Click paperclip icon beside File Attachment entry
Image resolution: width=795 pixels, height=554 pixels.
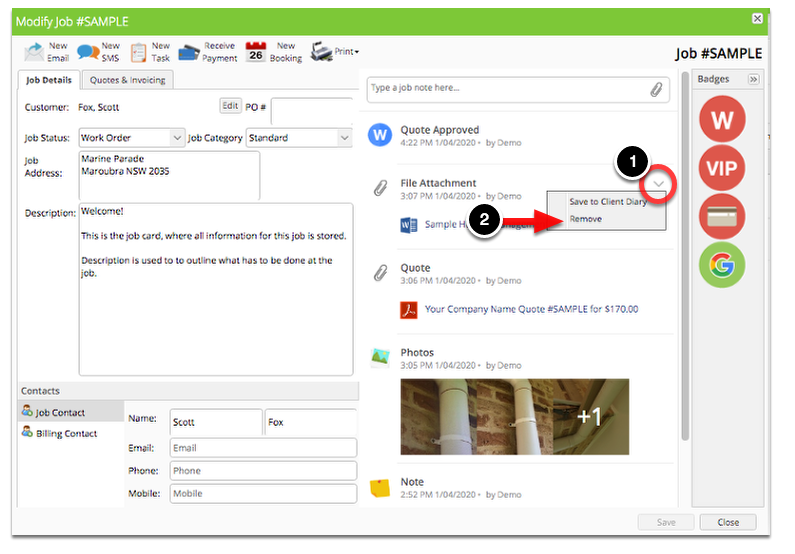(x=380, y=188)
